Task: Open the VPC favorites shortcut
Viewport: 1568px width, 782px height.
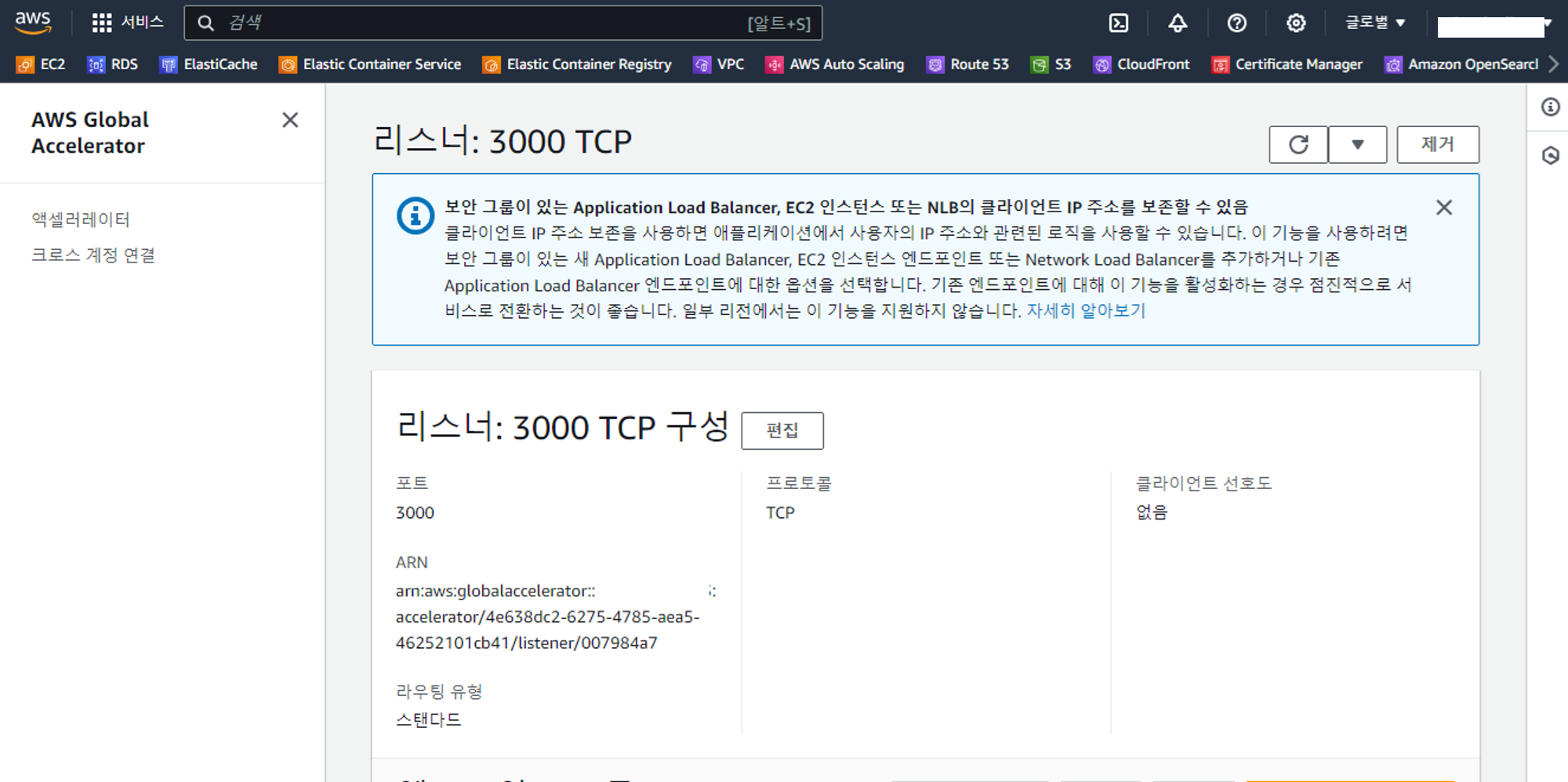Action: (719, 64)
